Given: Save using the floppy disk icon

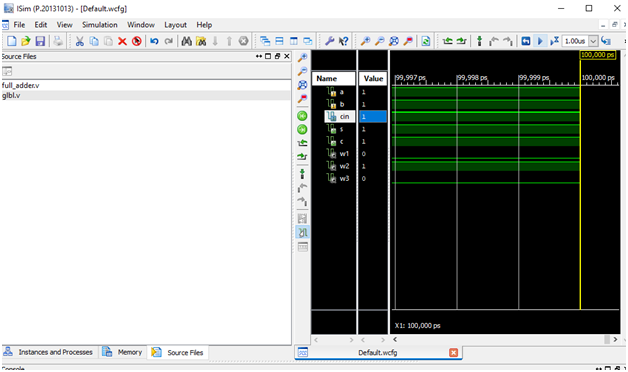Looking at the screenshot, I should click(x=40, y=41).
